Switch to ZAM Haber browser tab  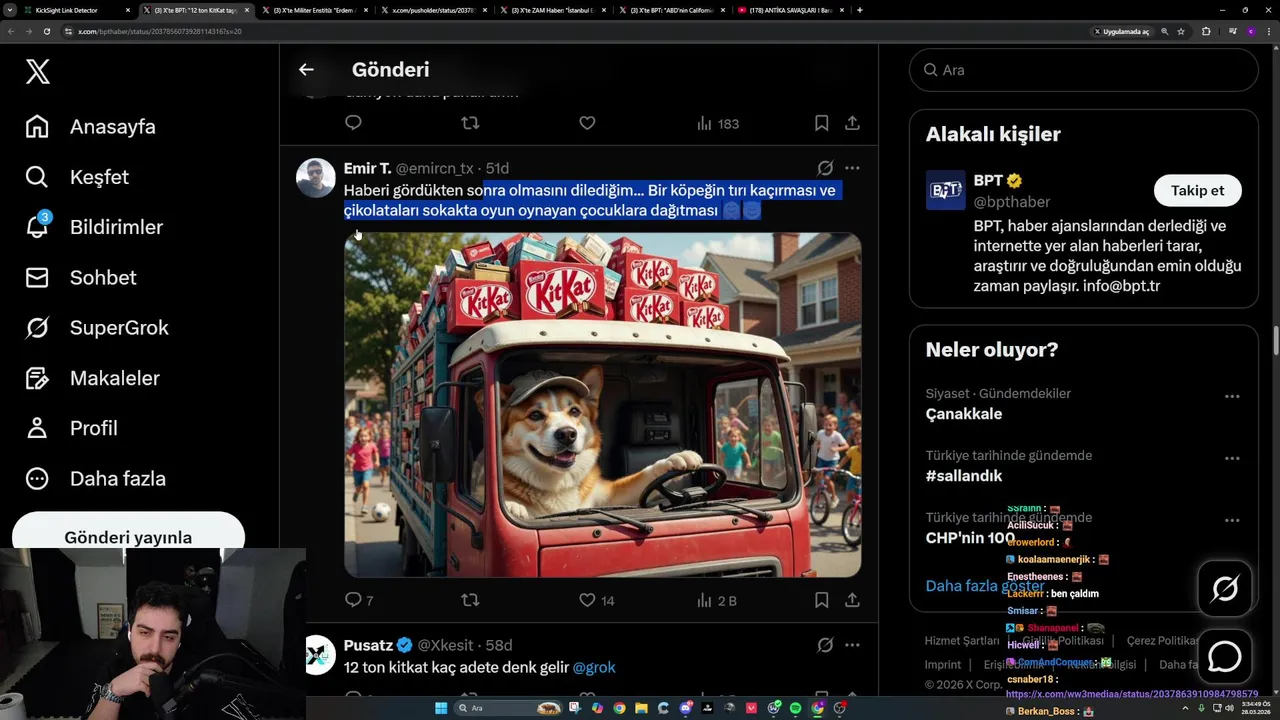tap(554, 10)
